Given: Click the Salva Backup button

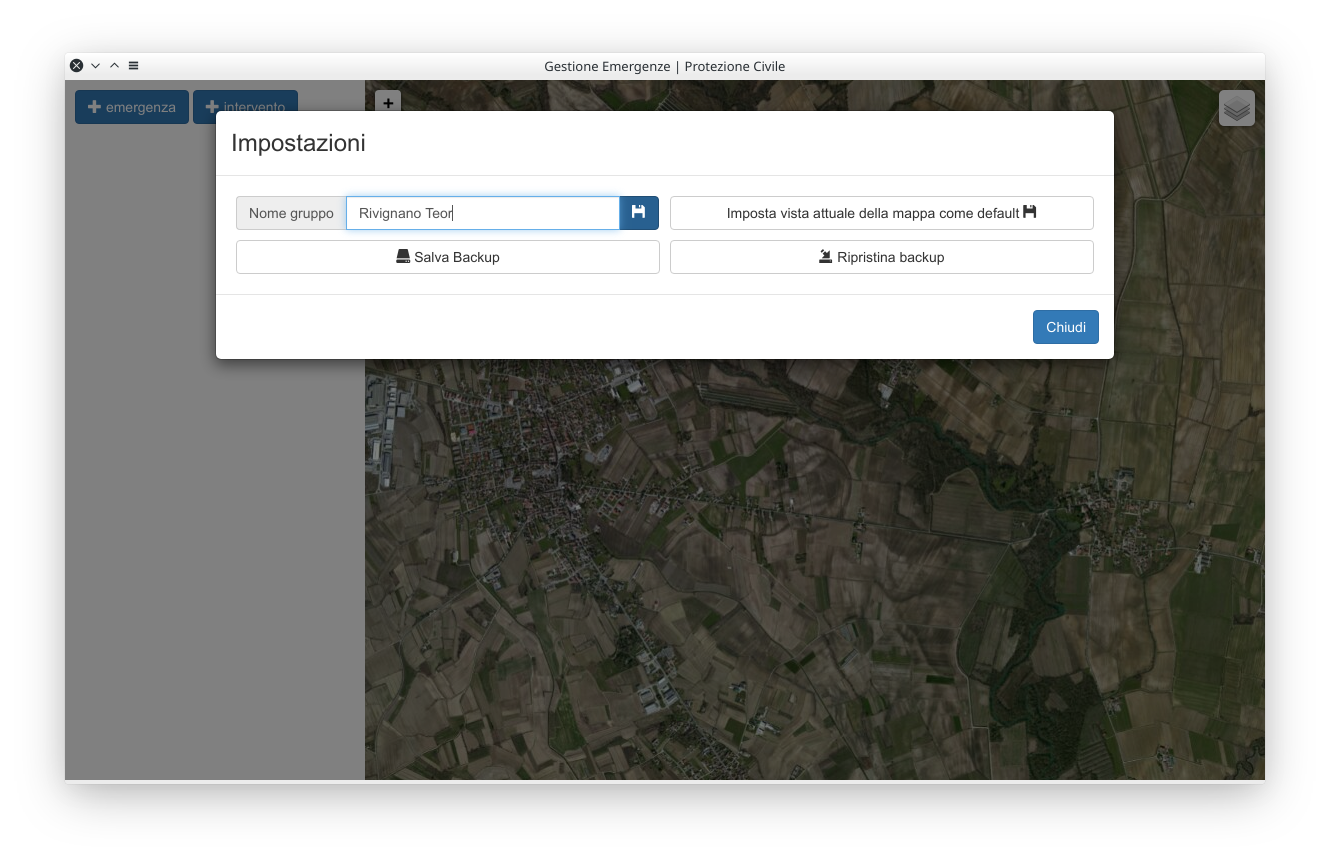Looking at the screenshot, I should (448, 257).
